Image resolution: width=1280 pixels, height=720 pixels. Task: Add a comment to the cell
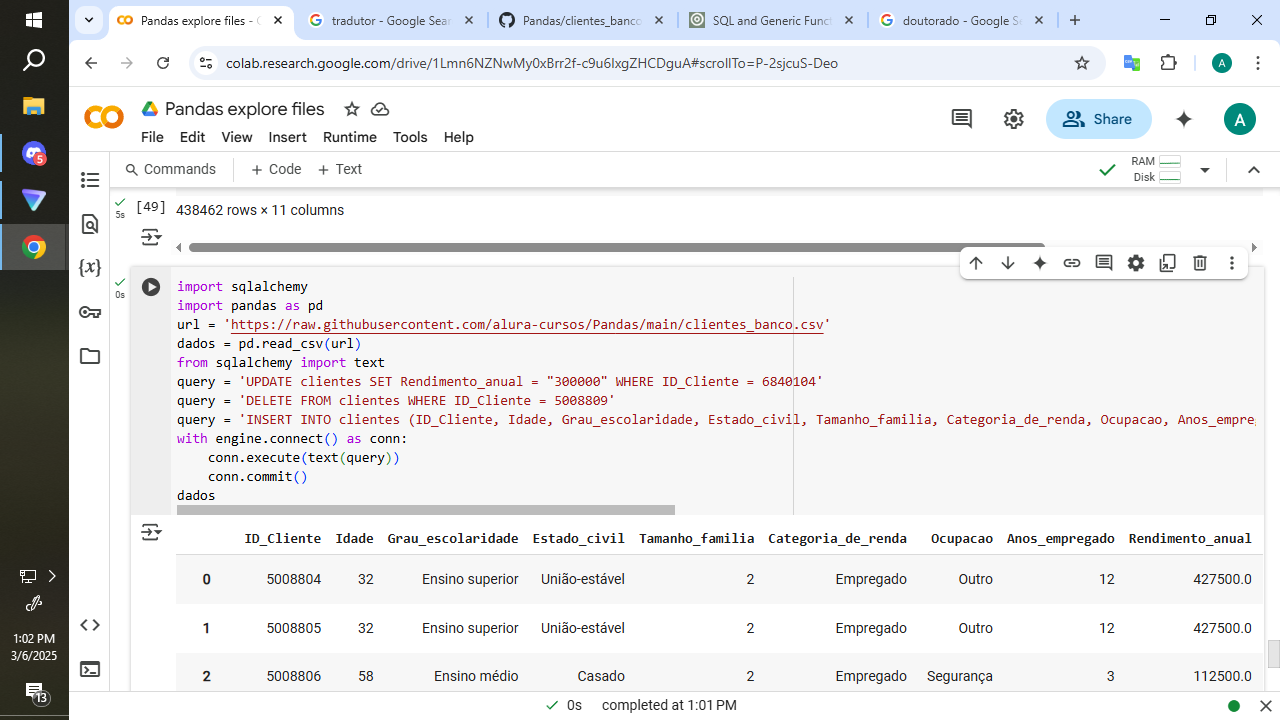pyautogui.click(x=1104, y=263)
